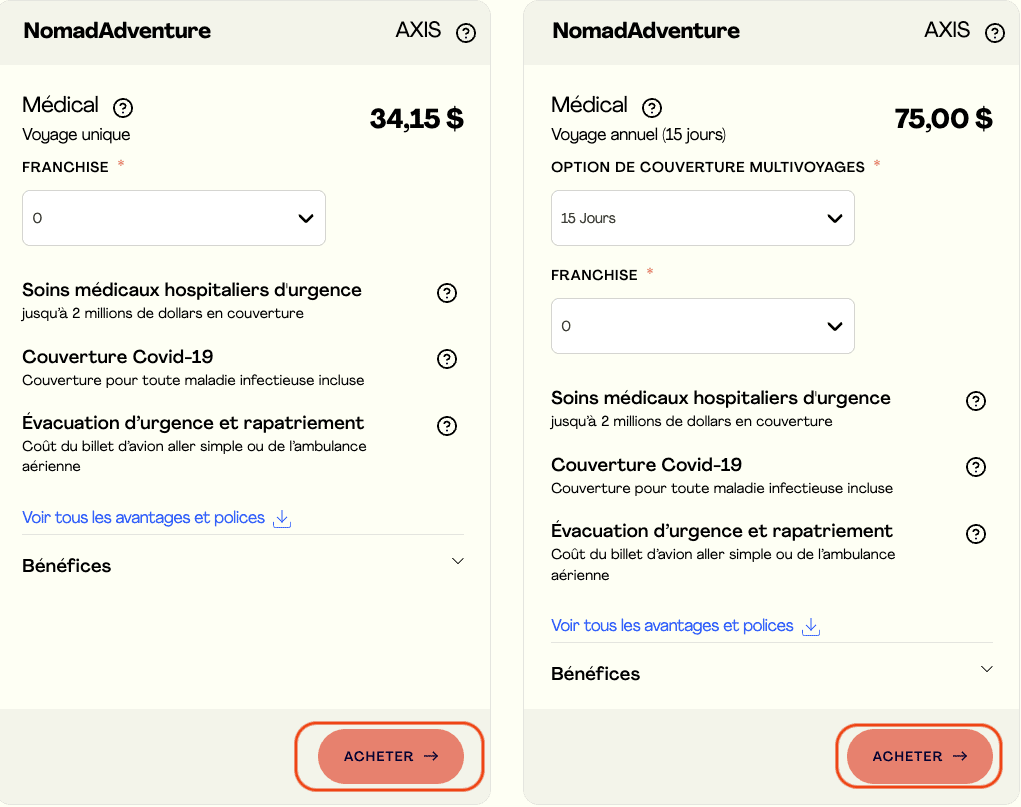The width and height of the screenshot is (1021, 807).
Task: Click download icon beside right Voir tous les avantages
Action: coord(811,626)
